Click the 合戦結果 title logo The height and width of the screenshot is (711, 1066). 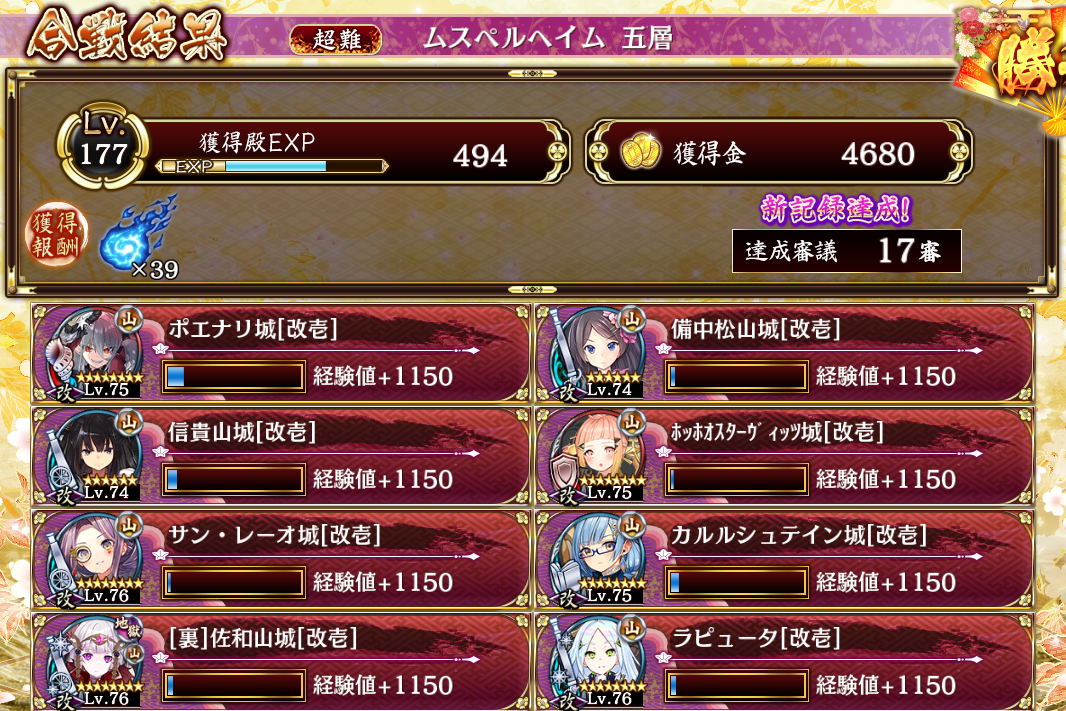tap(127, 34)
